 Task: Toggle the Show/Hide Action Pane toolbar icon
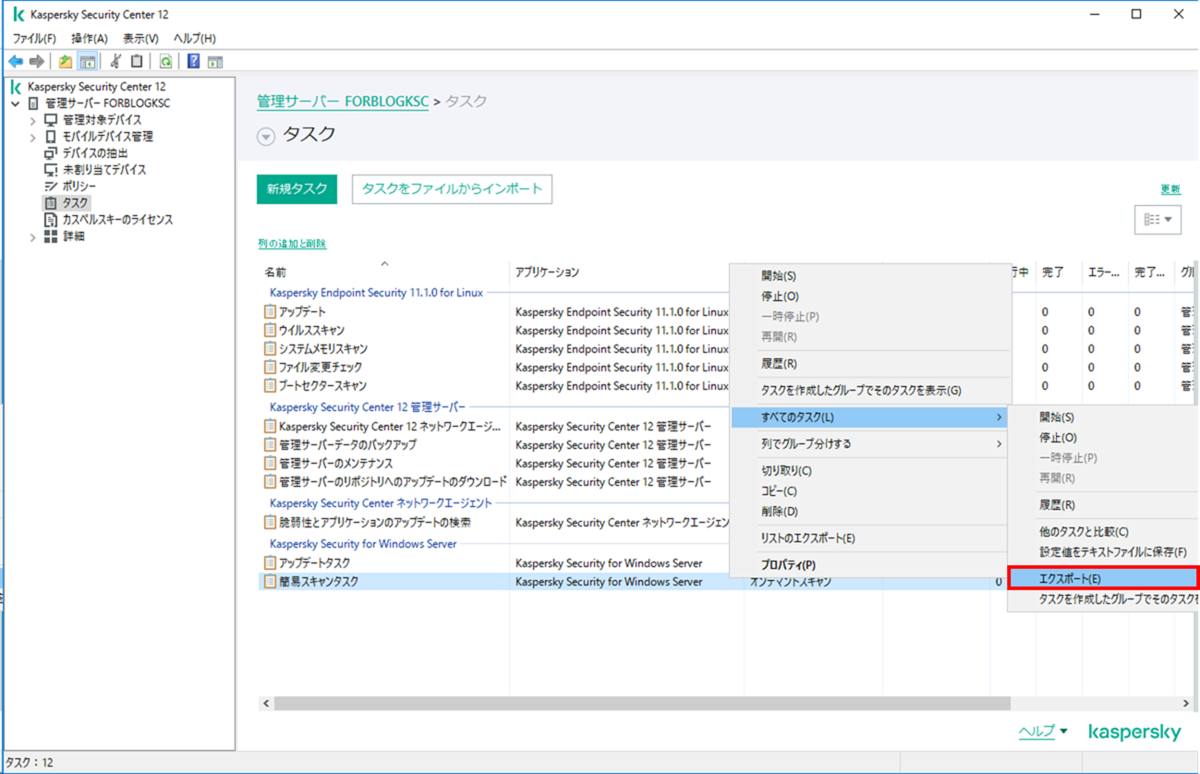(215, 61)
